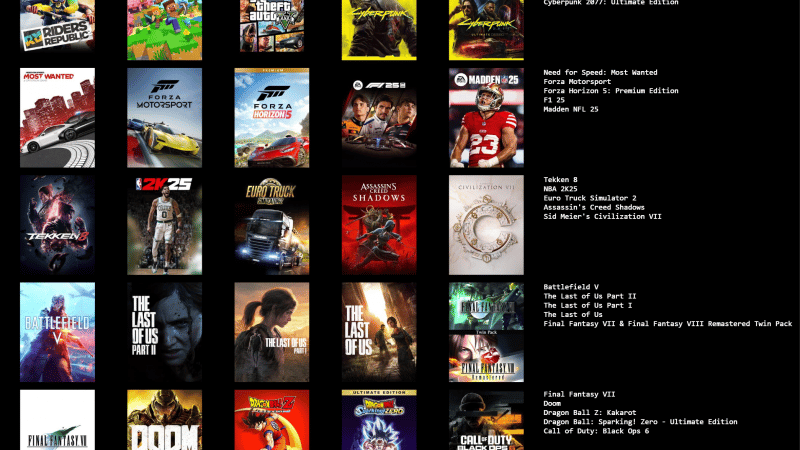
Task: Click "Dragon Ball: Sparking! Zero - Ultimate Edition" text
Action: pyautogui.click(x=640, y=421)
